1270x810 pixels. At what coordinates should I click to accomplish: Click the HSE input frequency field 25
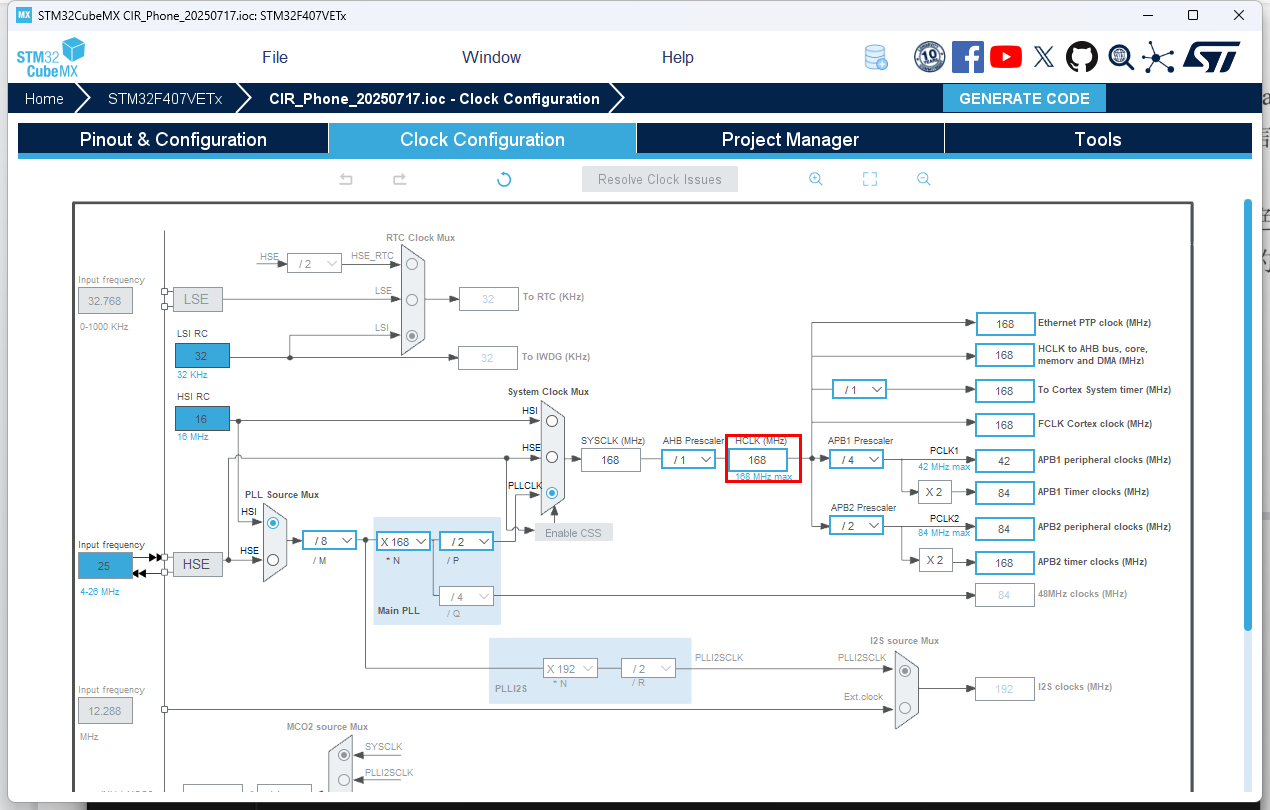pyautogui.click(x=105, y=565)
